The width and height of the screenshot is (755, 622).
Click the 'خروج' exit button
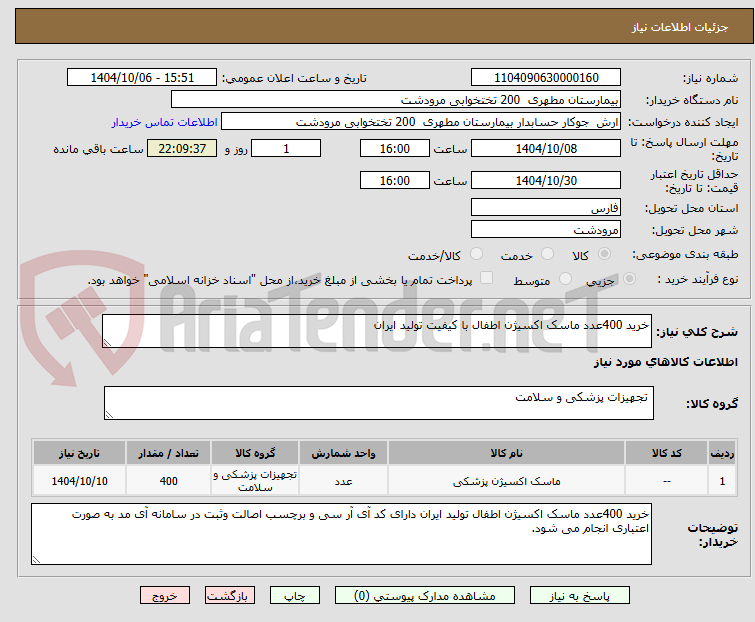[165, 596]
